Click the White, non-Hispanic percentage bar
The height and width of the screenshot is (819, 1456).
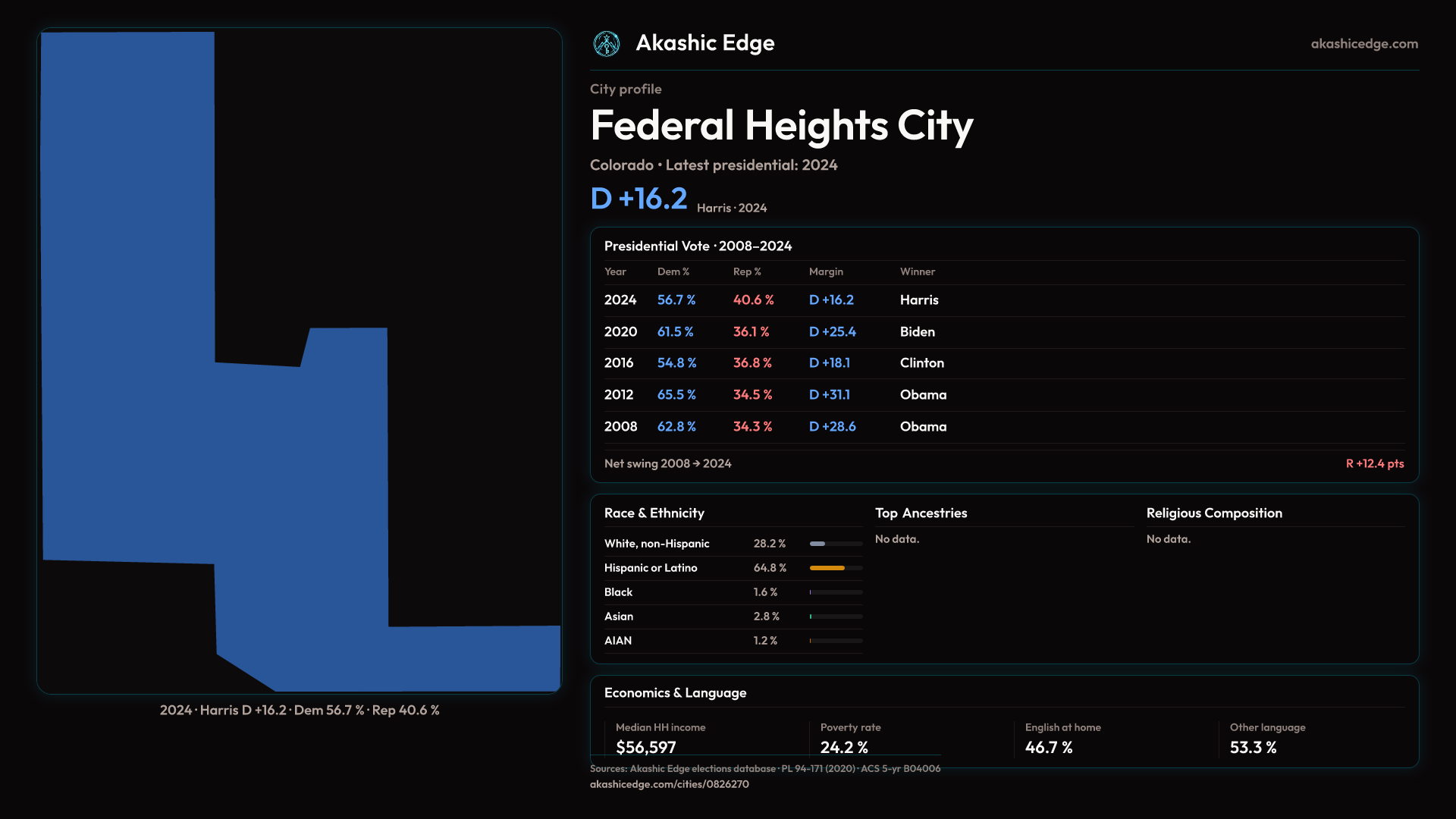[x=817, y=544]
